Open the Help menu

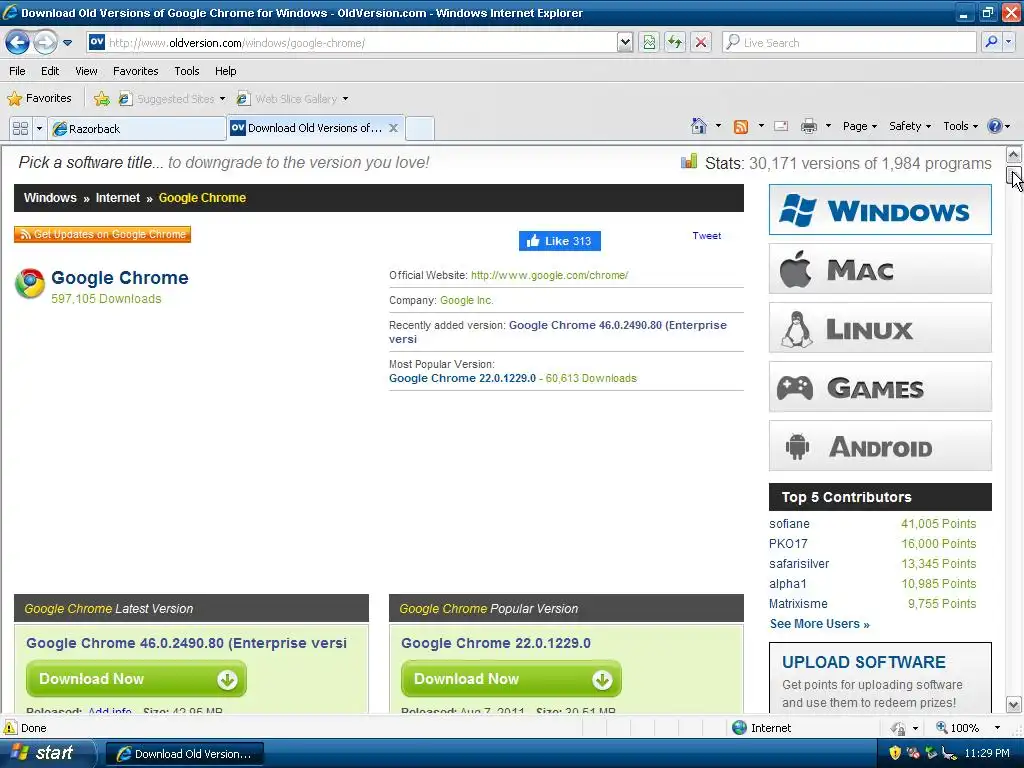pos(225,71)
